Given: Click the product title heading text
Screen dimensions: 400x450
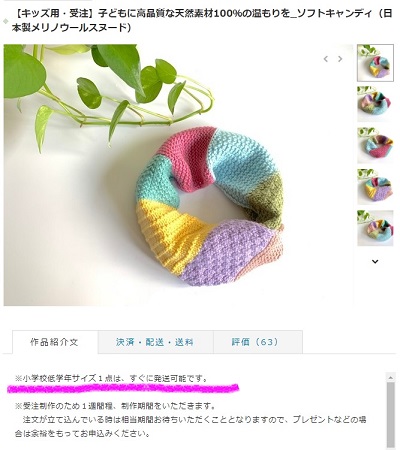Looking at the screenshot, I should pos(202,21).
